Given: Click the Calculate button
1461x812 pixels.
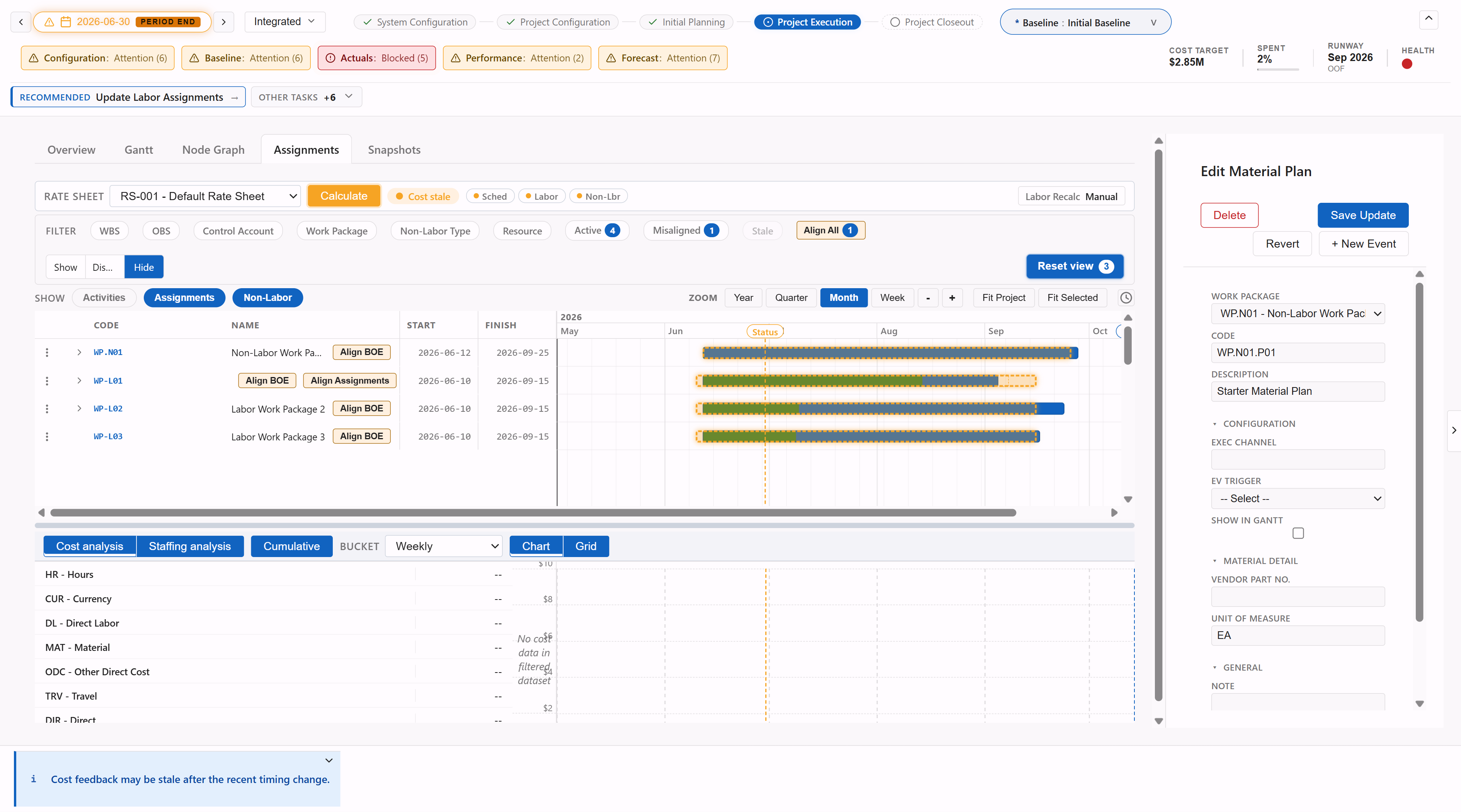Looking at the screenshot, I should (x=344, y=195).
